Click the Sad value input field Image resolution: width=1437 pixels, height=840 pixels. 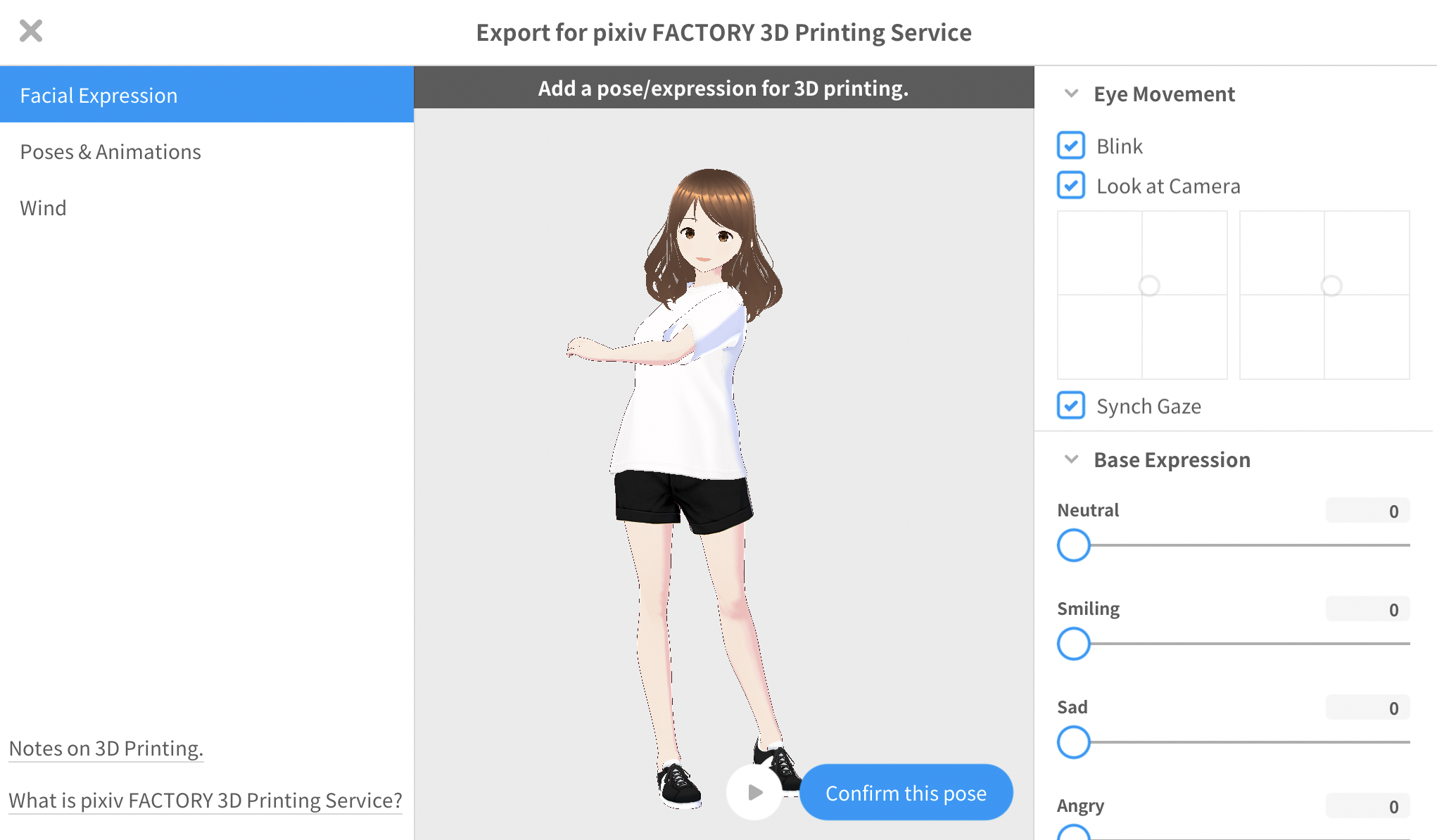pos(1367,708)
